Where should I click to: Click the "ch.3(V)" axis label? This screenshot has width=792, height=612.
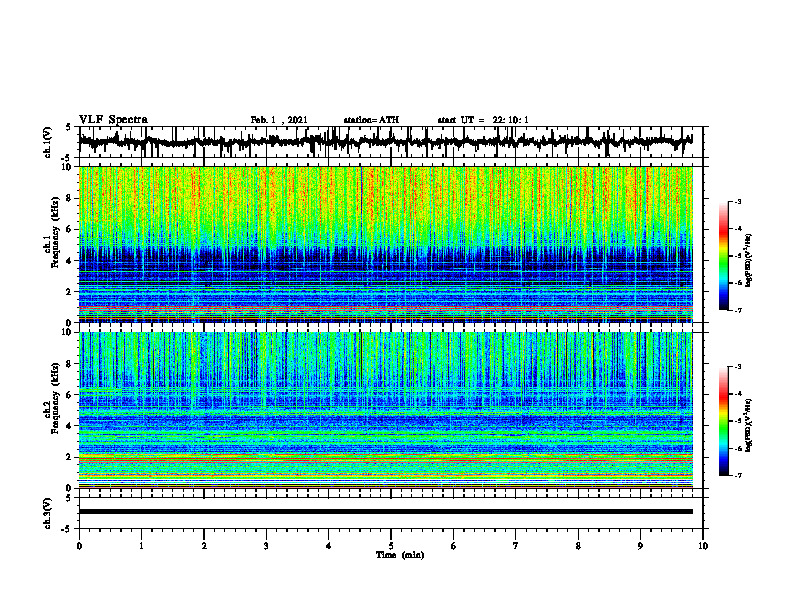48,514
